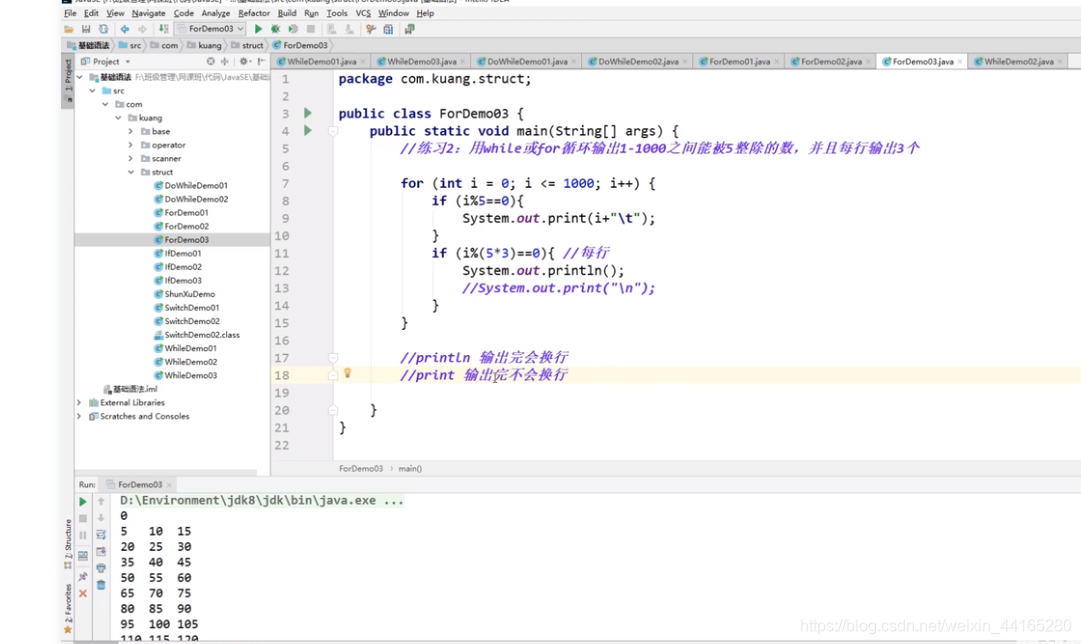Hide the Project panel with hide icon
The image size is (1081, 644).
tap(262, 61)
